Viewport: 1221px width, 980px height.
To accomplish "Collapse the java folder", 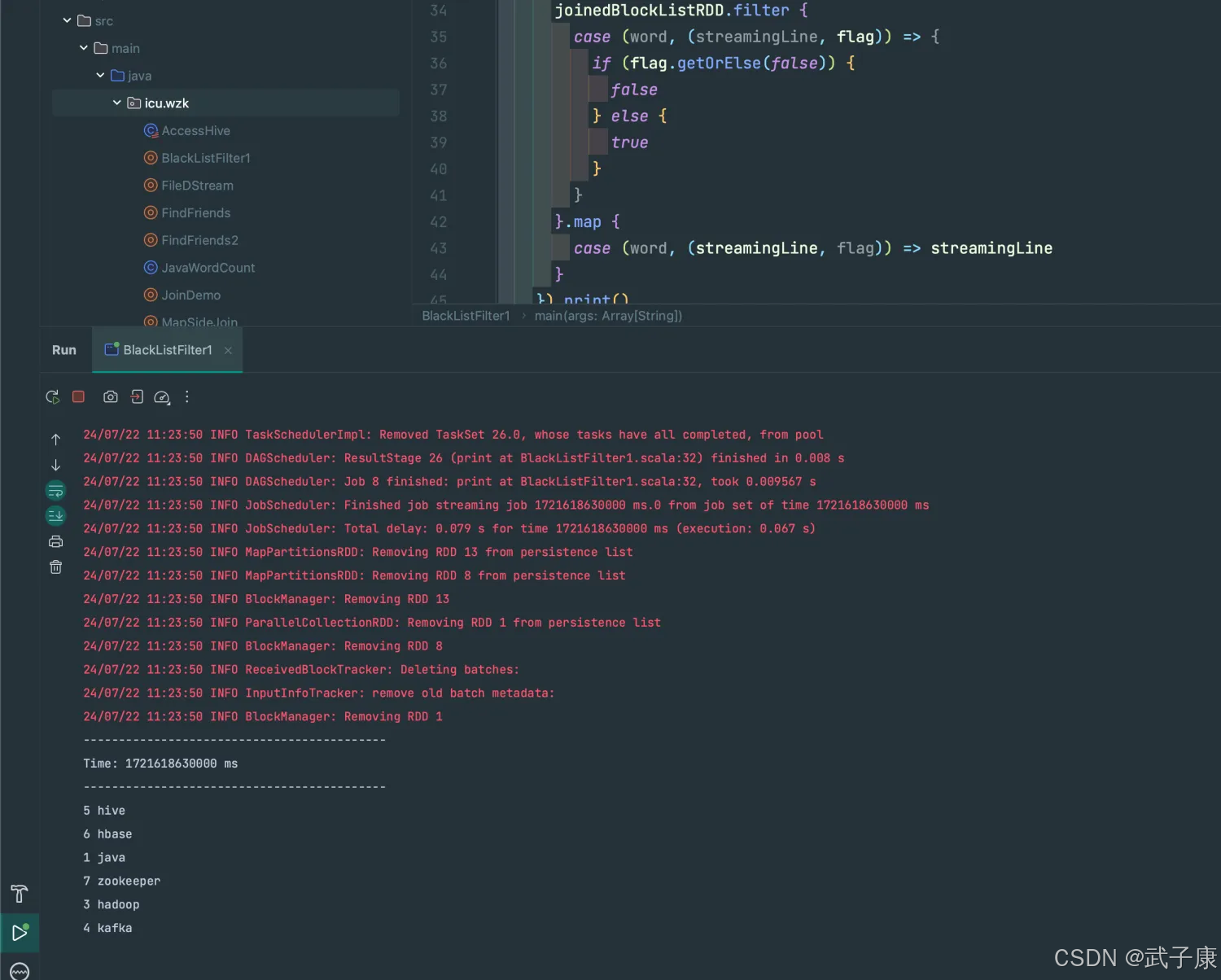I will coord(100,75).
